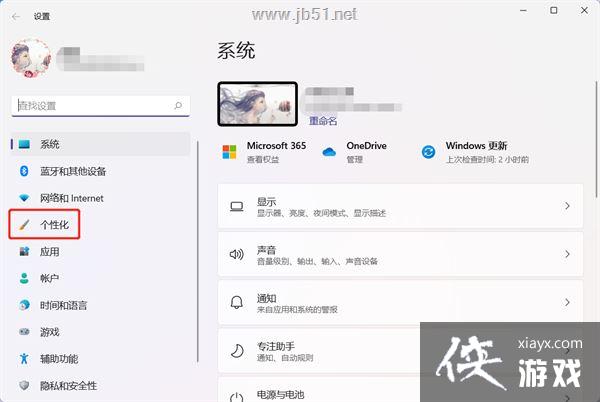Open 帐户 accounts settings
The width and height of the screenshot is (600, 402).
click(100, 278)
